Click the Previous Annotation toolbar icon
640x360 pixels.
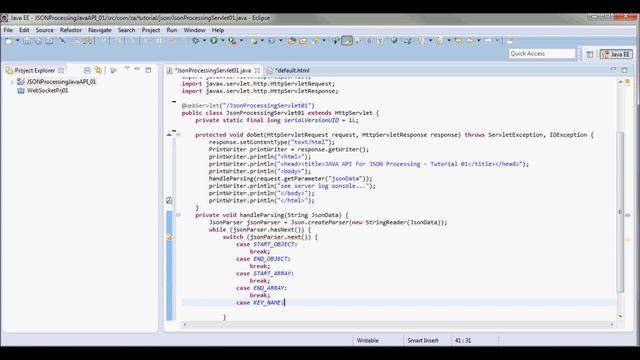coord(439,41)
